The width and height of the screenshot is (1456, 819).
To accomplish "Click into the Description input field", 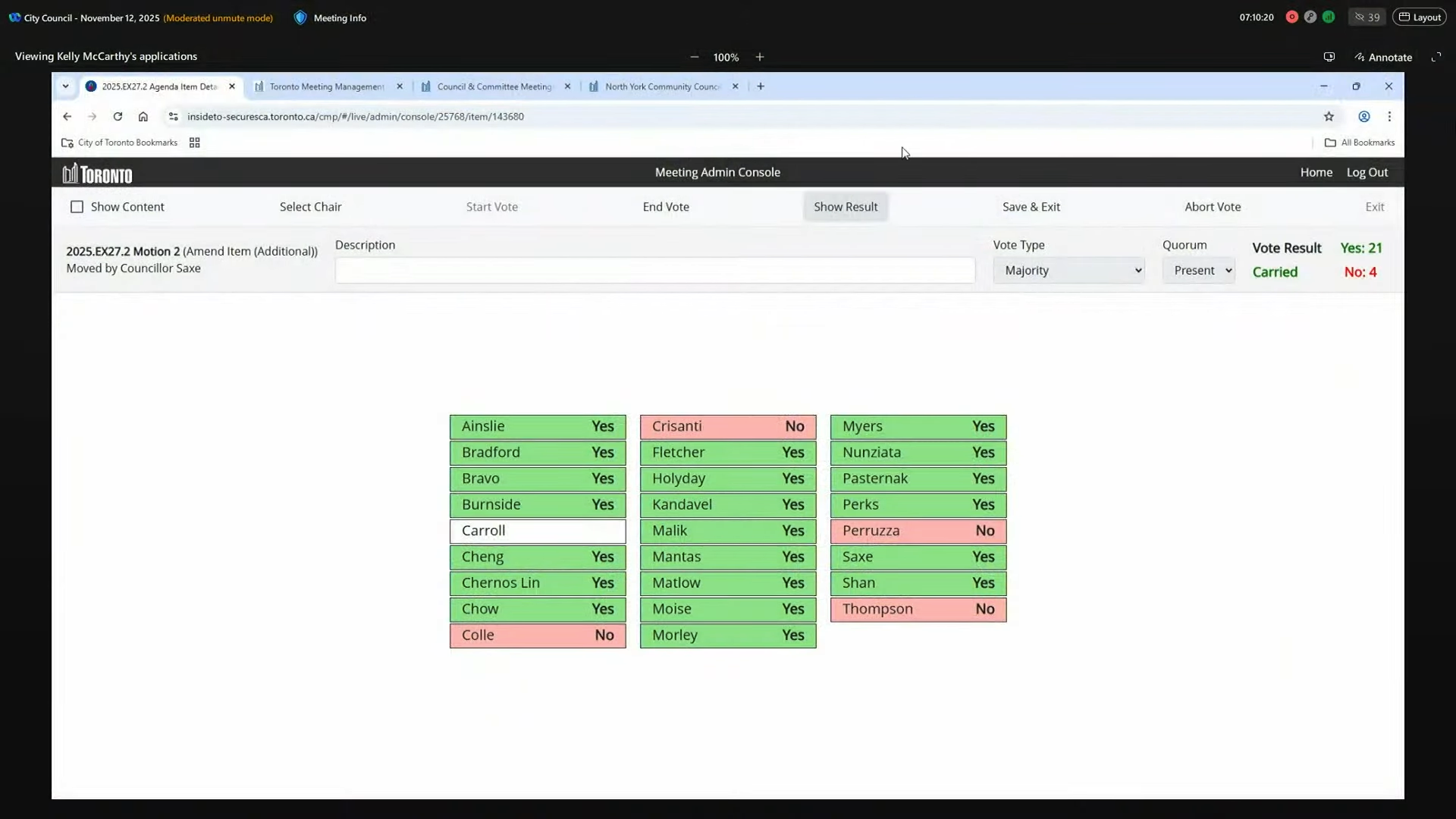I will coord(654,271).
